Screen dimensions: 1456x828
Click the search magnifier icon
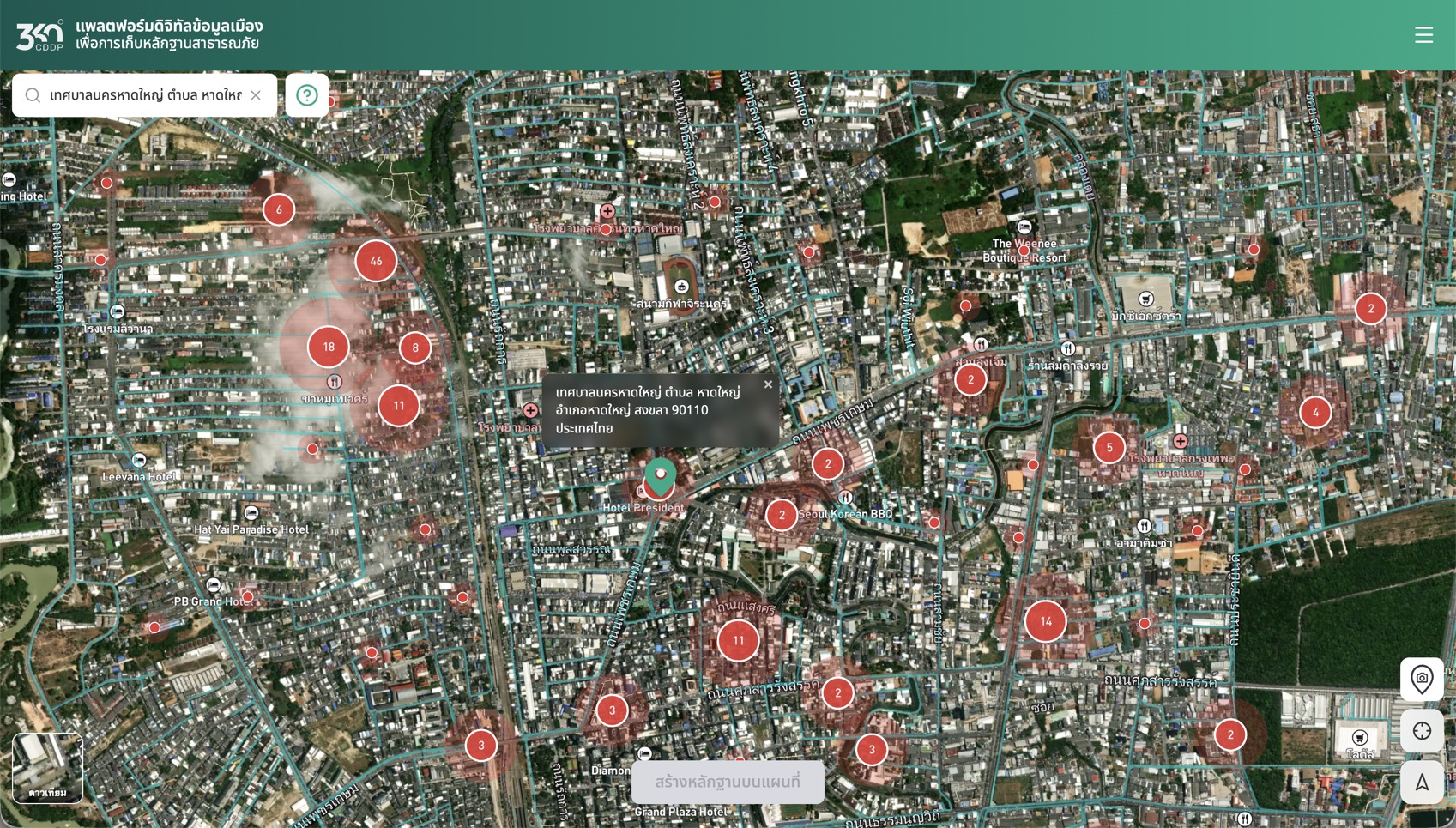tap(33, 95)
